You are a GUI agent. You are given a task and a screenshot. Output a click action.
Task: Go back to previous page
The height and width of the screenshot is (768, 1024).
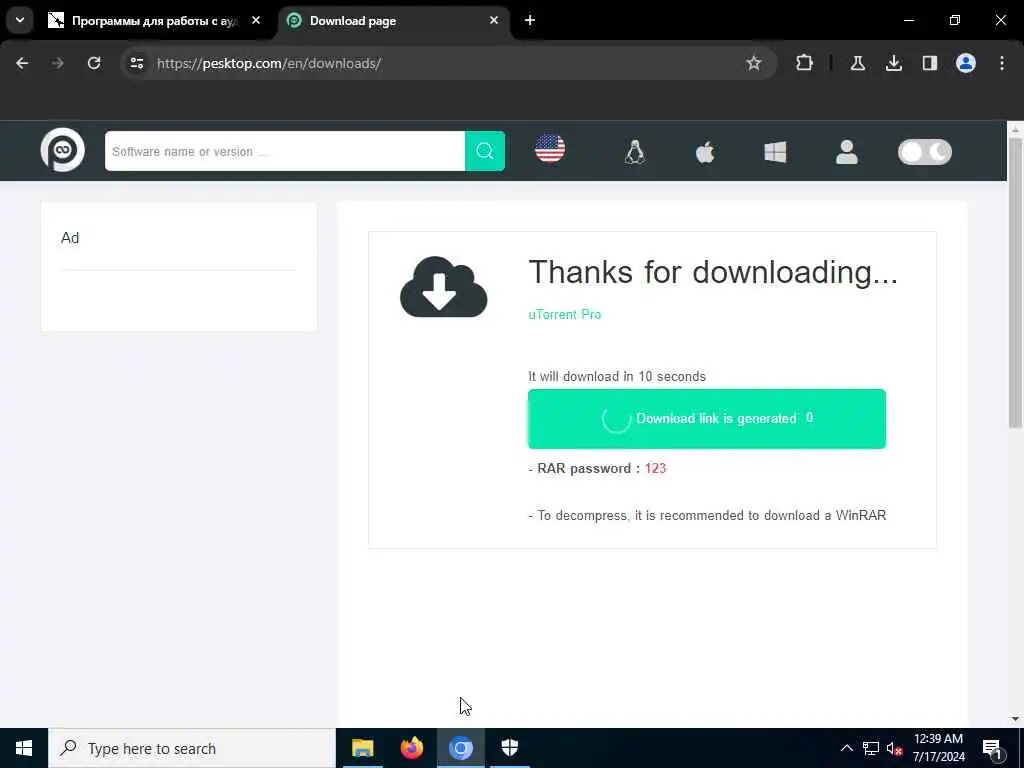tap(22, 63)
